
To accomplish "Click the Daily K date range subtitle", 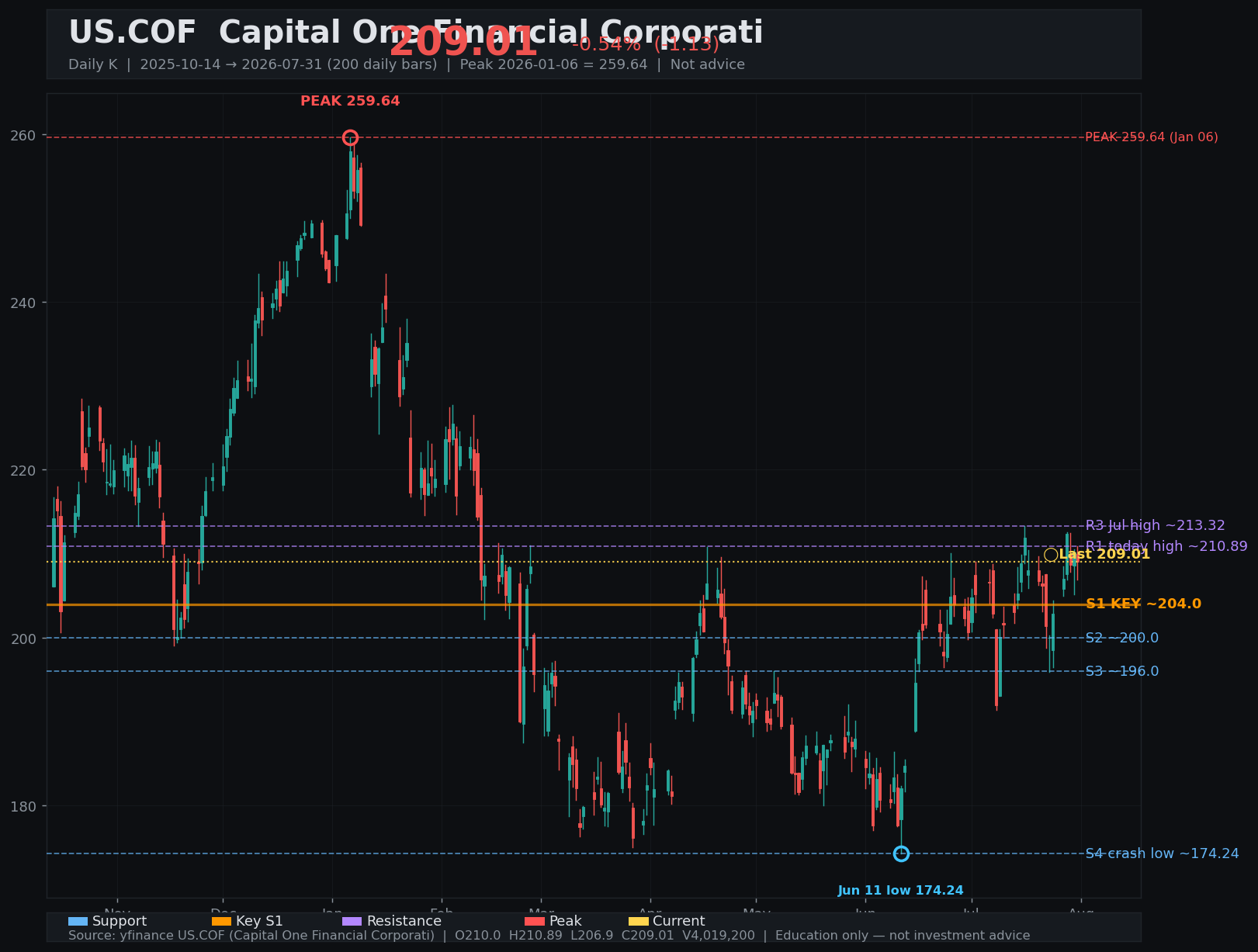I will pos(407,64).
